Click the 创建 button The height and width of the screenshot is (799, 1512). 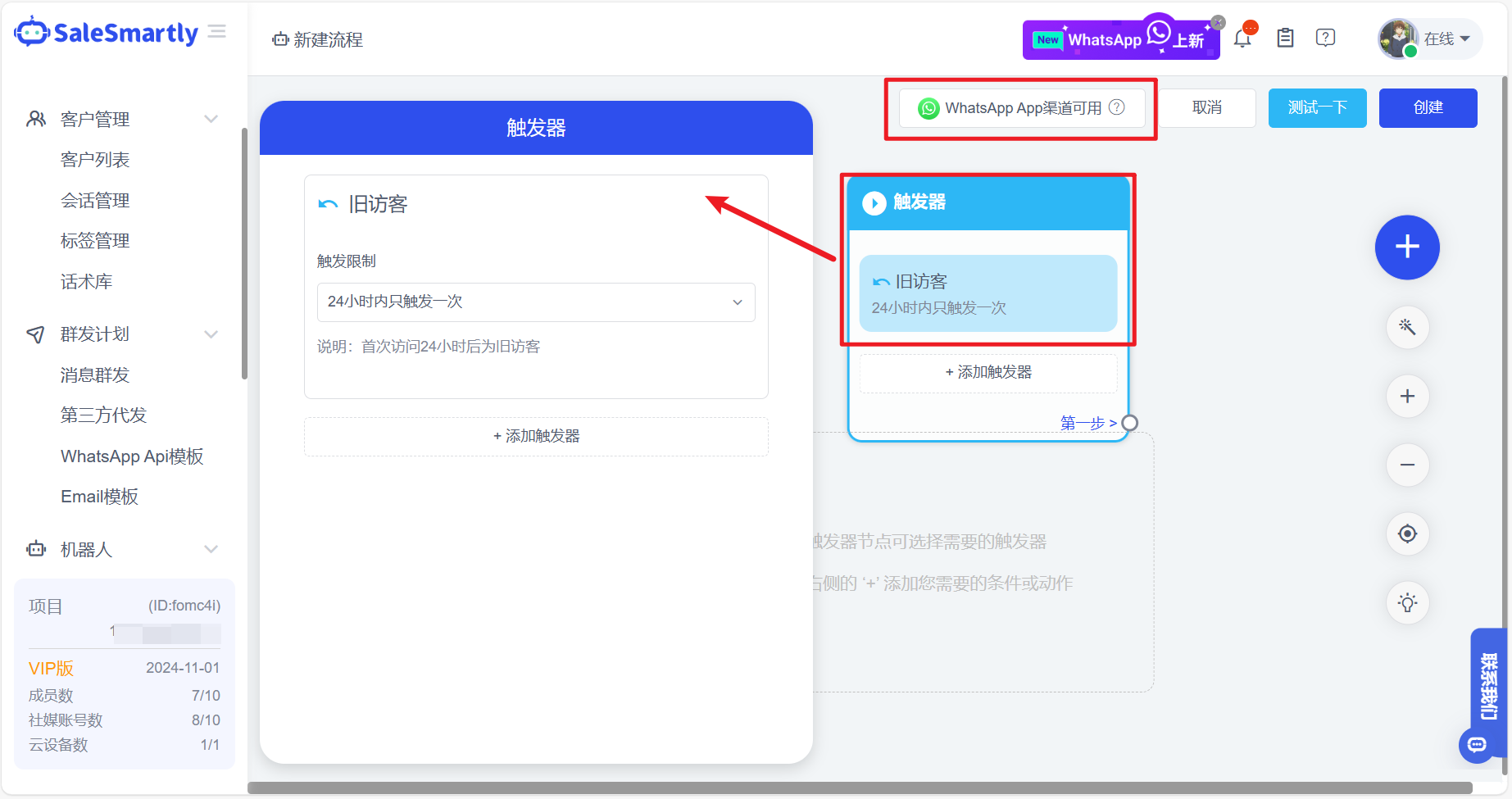pos(1428,108)
